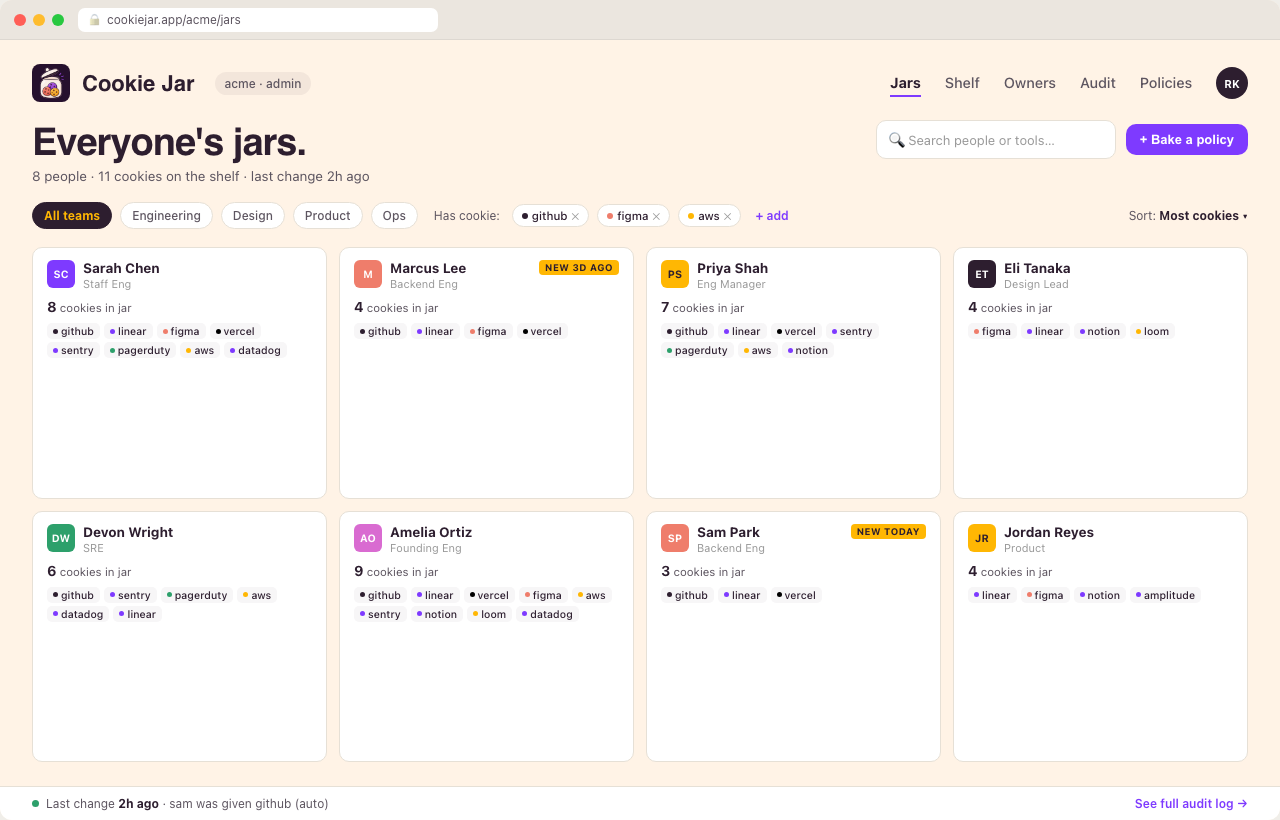The height and width of the screenshot is (820, 1280).
Task: Filter by Engineering team
Action: [167, 216]
